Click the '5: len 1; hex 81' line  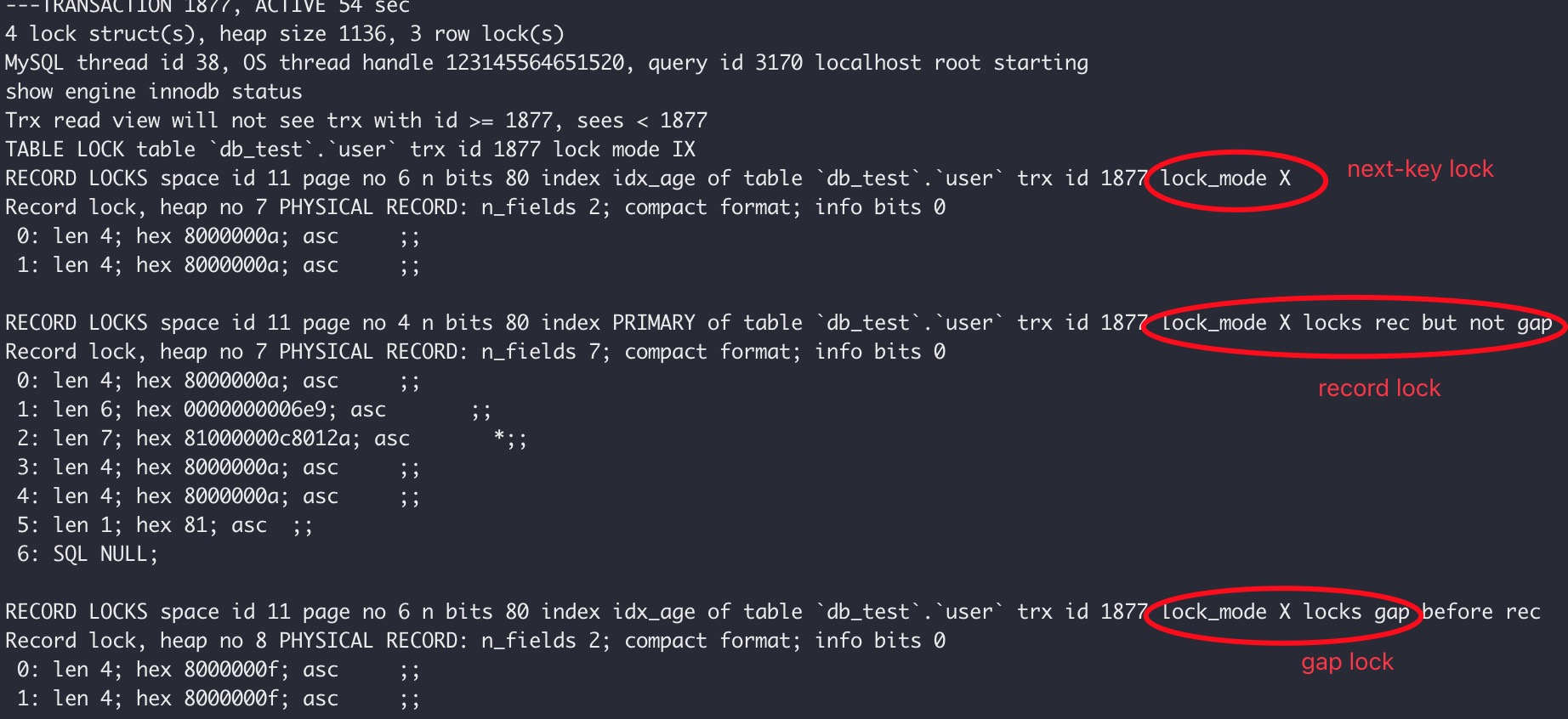point(165,525)
